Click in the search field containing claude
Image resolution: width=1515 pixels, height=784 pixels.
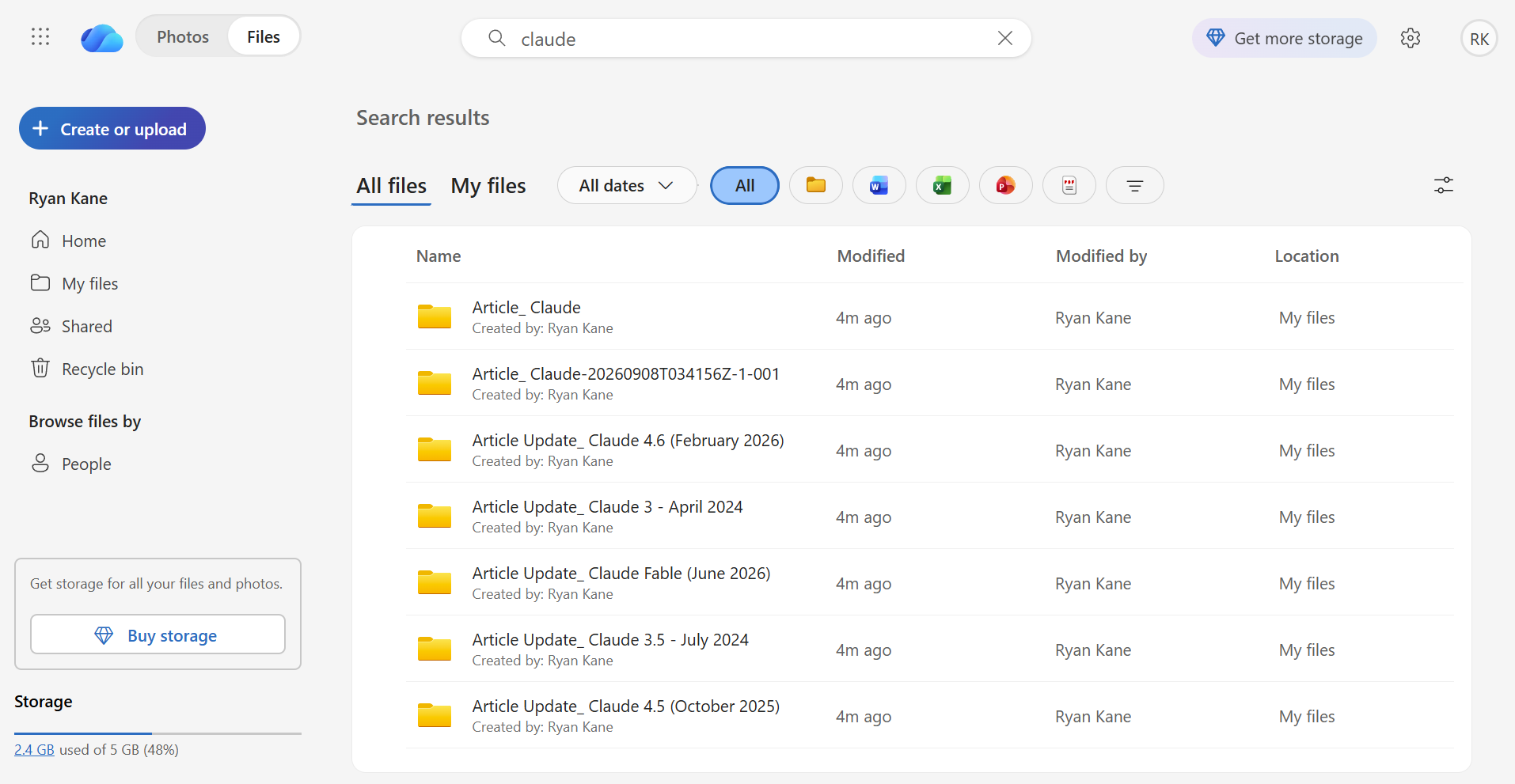tap(746, 38)
